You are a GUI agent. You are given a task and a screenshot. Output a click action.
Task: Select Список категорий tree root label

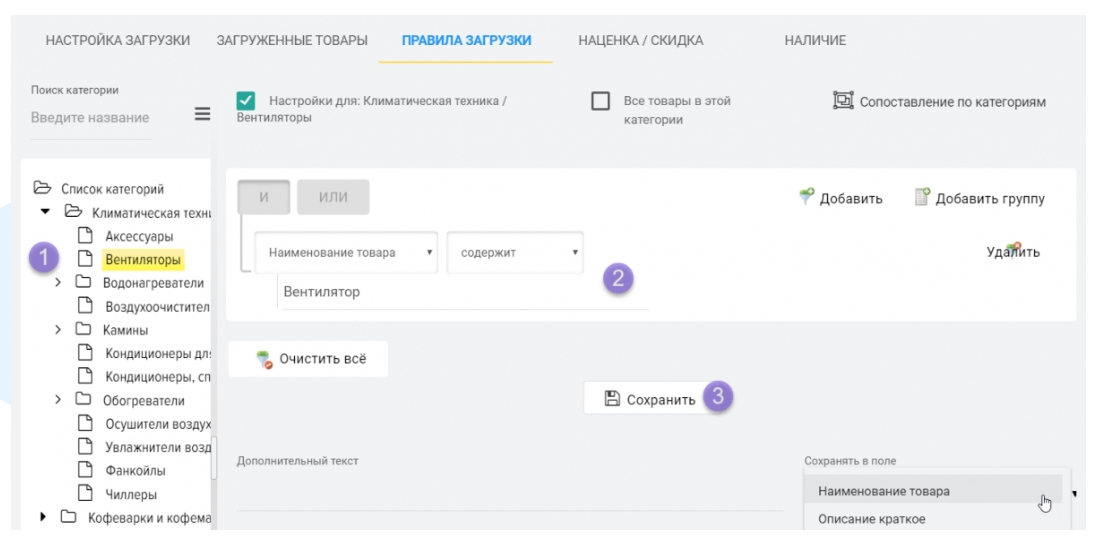(112, 189)
